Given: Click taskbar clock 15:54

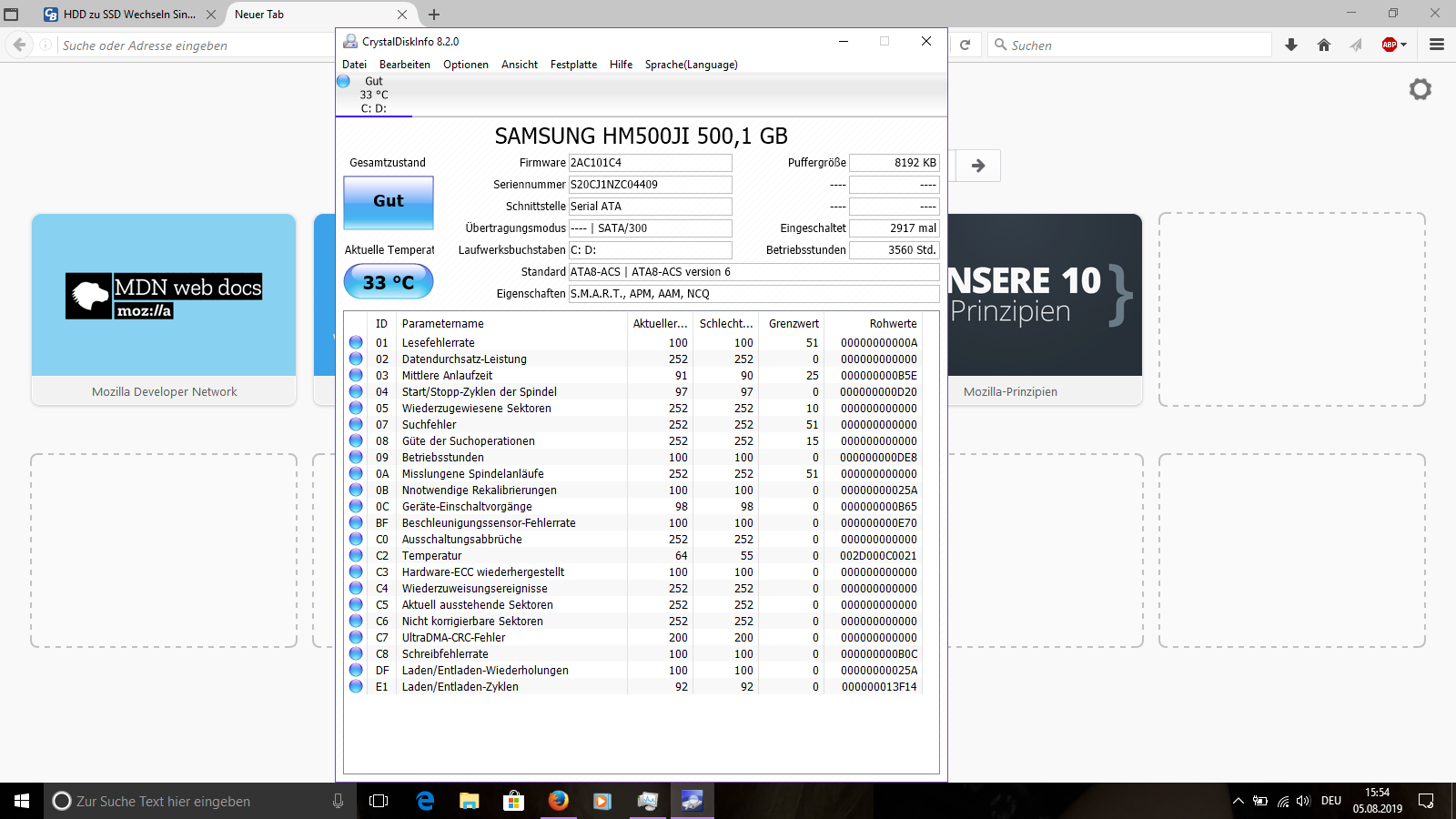Looking at the screenshot, I should (x=1377, y=793).
